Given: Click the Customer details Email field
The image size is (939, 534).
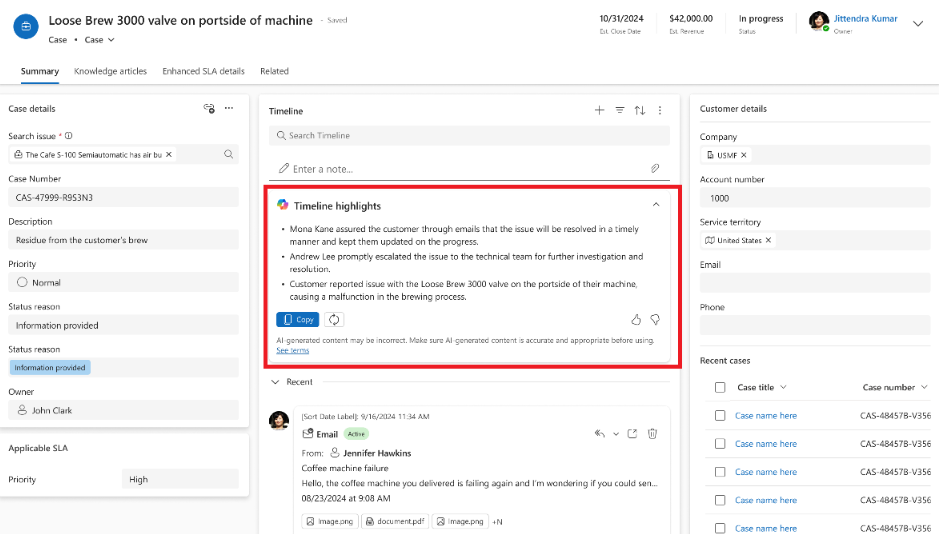Looking at the screenshot, I should pos(815,283).
